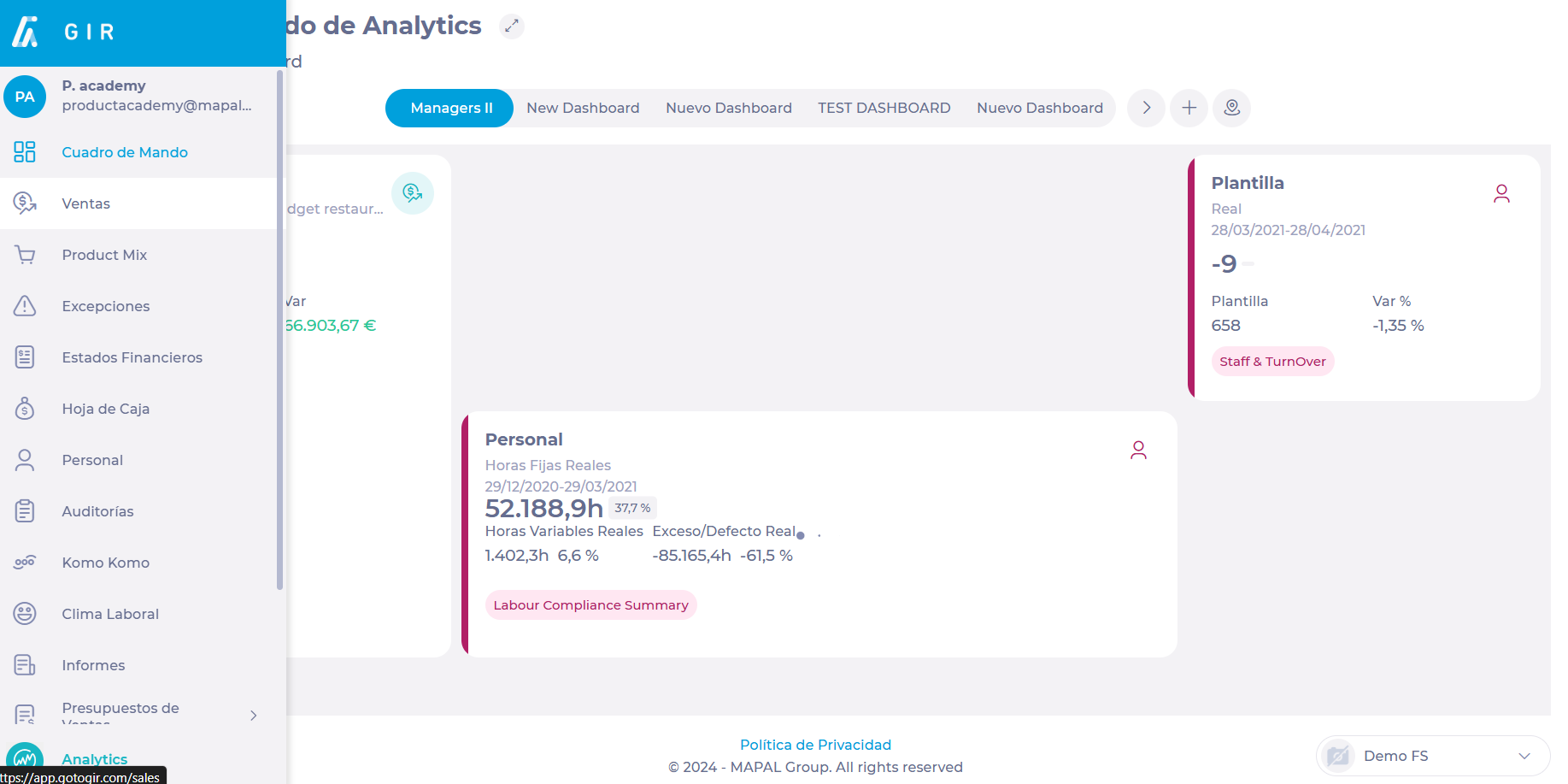Select the Managers II tab
1568x784 pixels.
coord(451,108)
